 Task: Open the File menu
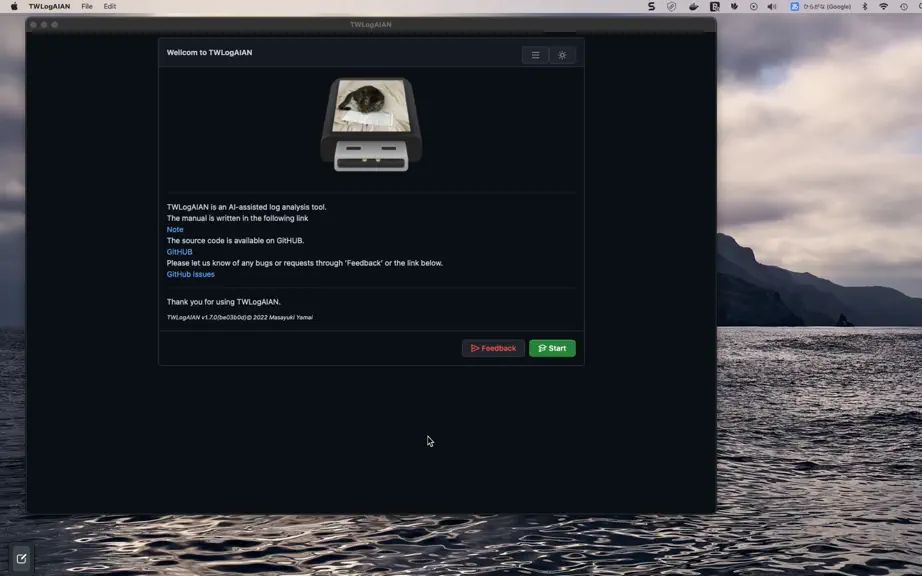coord(87,6)
